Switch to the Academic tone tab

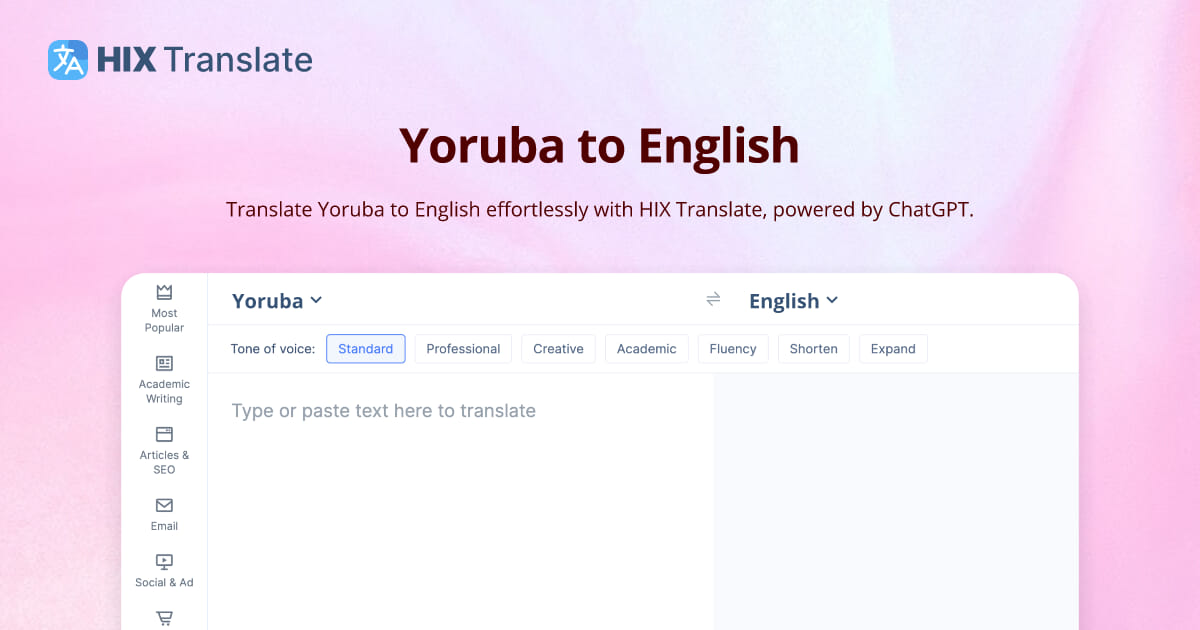point(646,348)
